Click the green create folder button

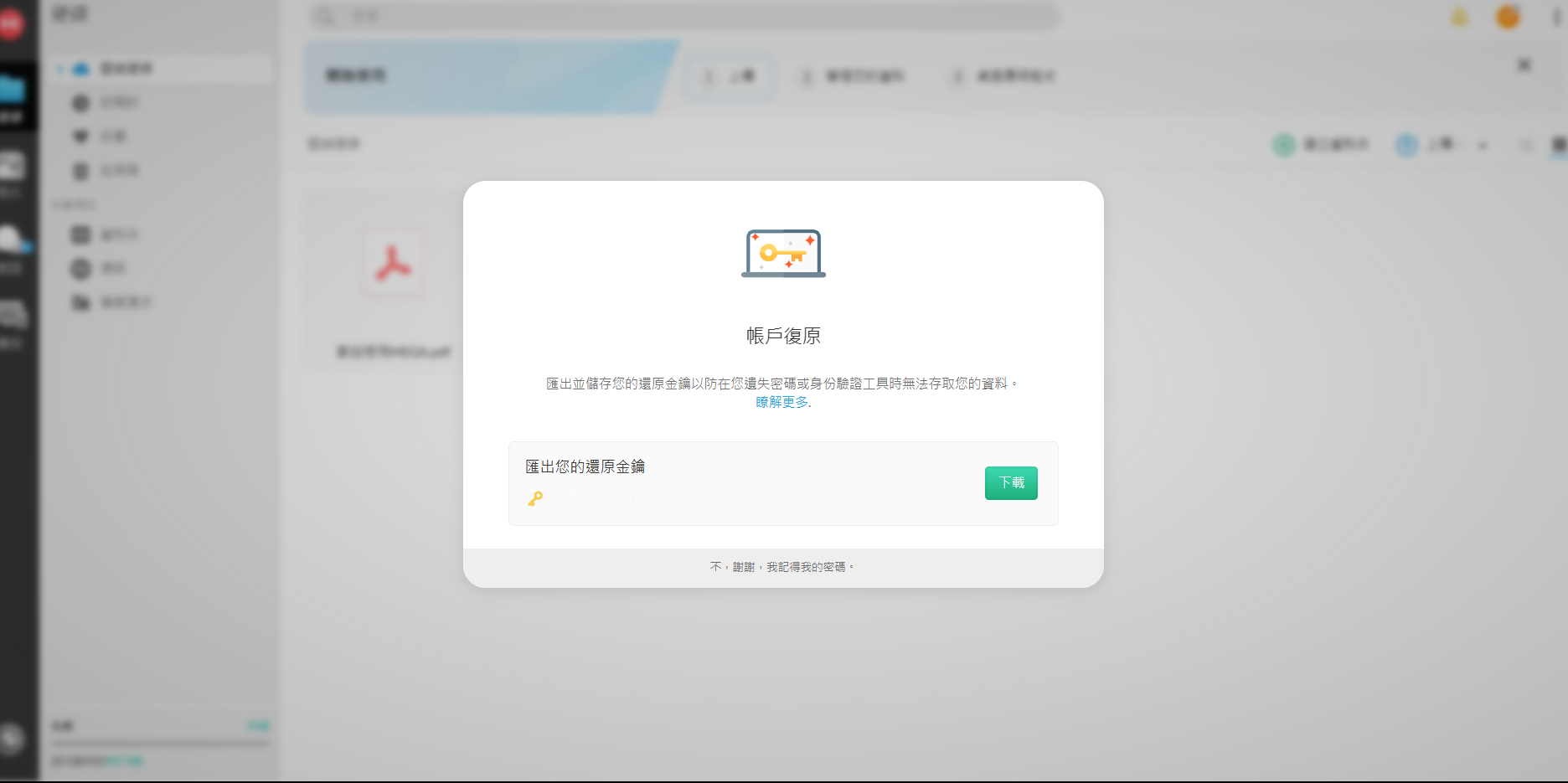click(1321, 145)
